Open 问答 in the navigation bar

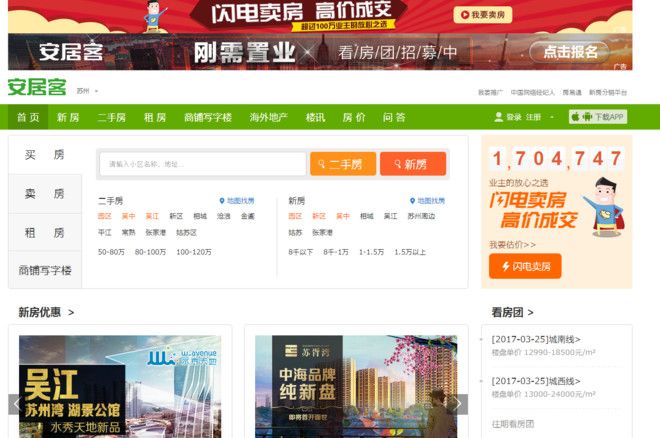click(x=394, y=117)
